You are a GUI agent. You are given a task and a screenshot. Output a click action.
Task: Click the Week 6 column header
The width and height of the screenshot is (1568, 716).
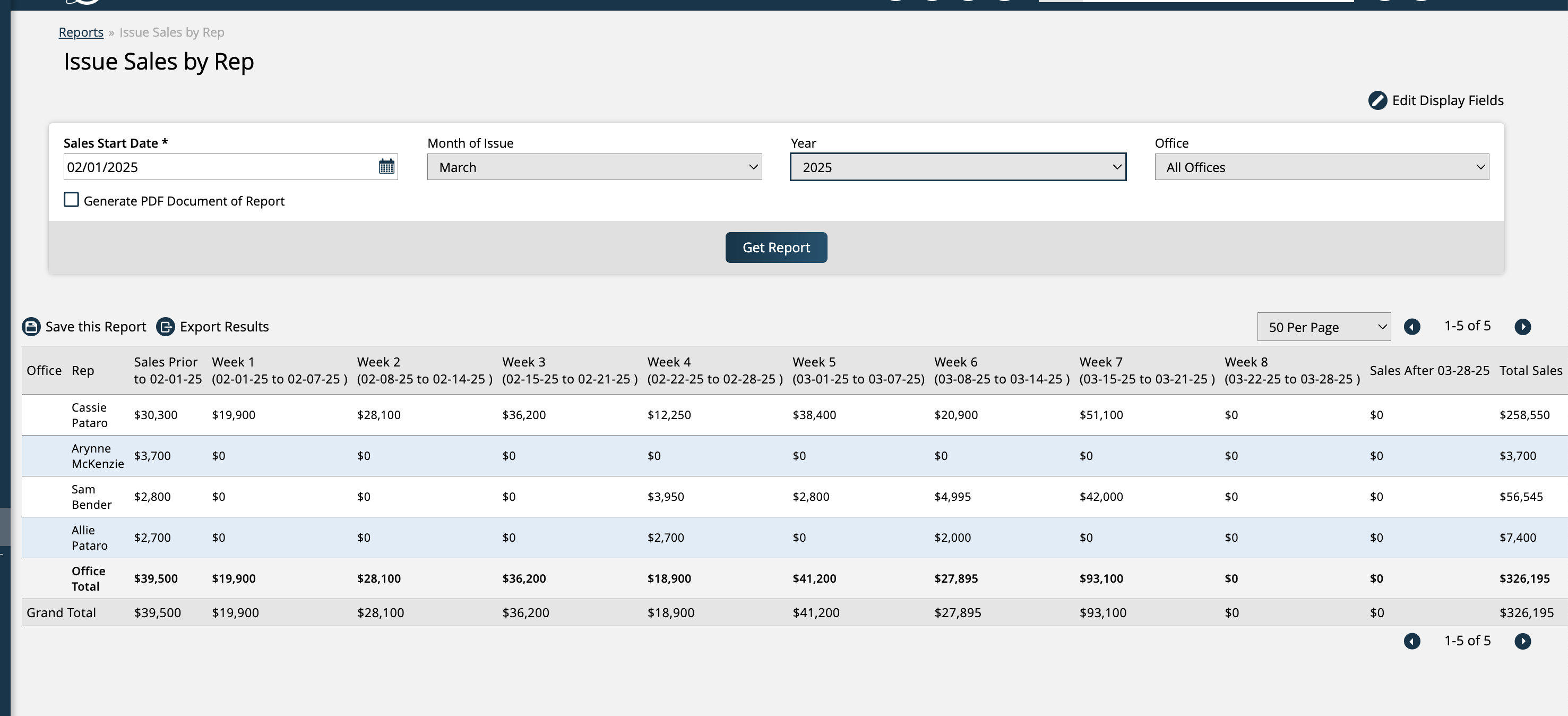(x=1002, y=370)
